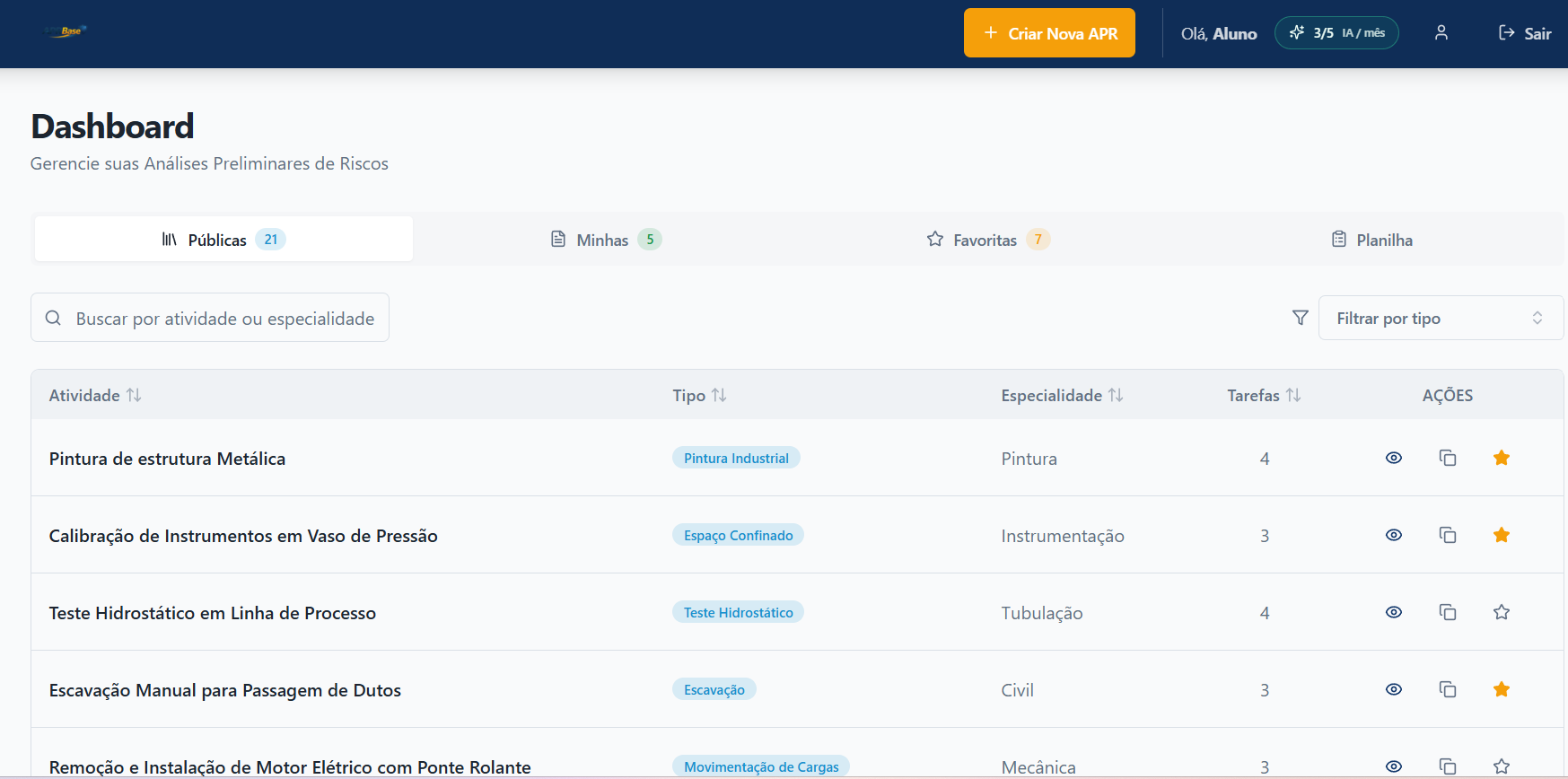Screen dimensions: 1568x779
Task: Favorite Remoção e Instalação de Motor Elétrico
Action: (x=1502, y=766)
